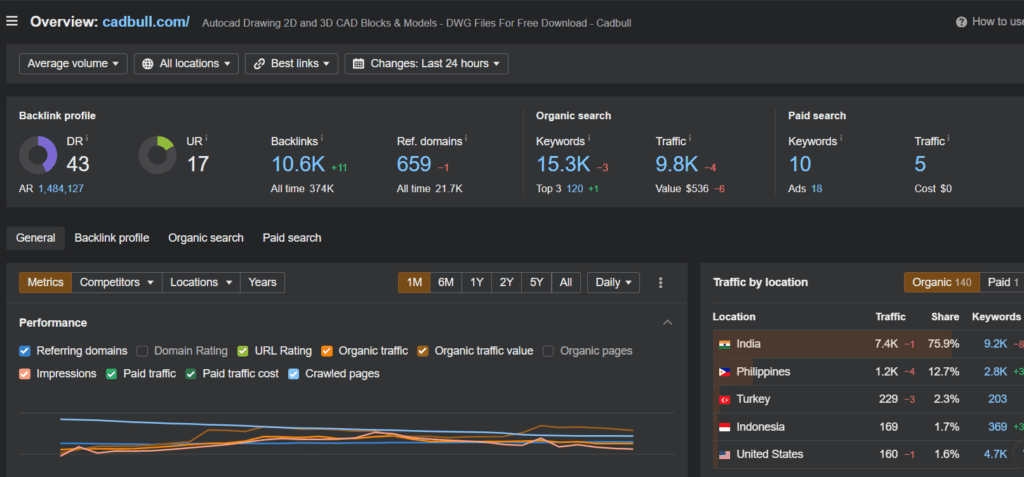The image size is (1024, 477).
Task: Click the Backlinks info icon
Action: click(322, 139)
